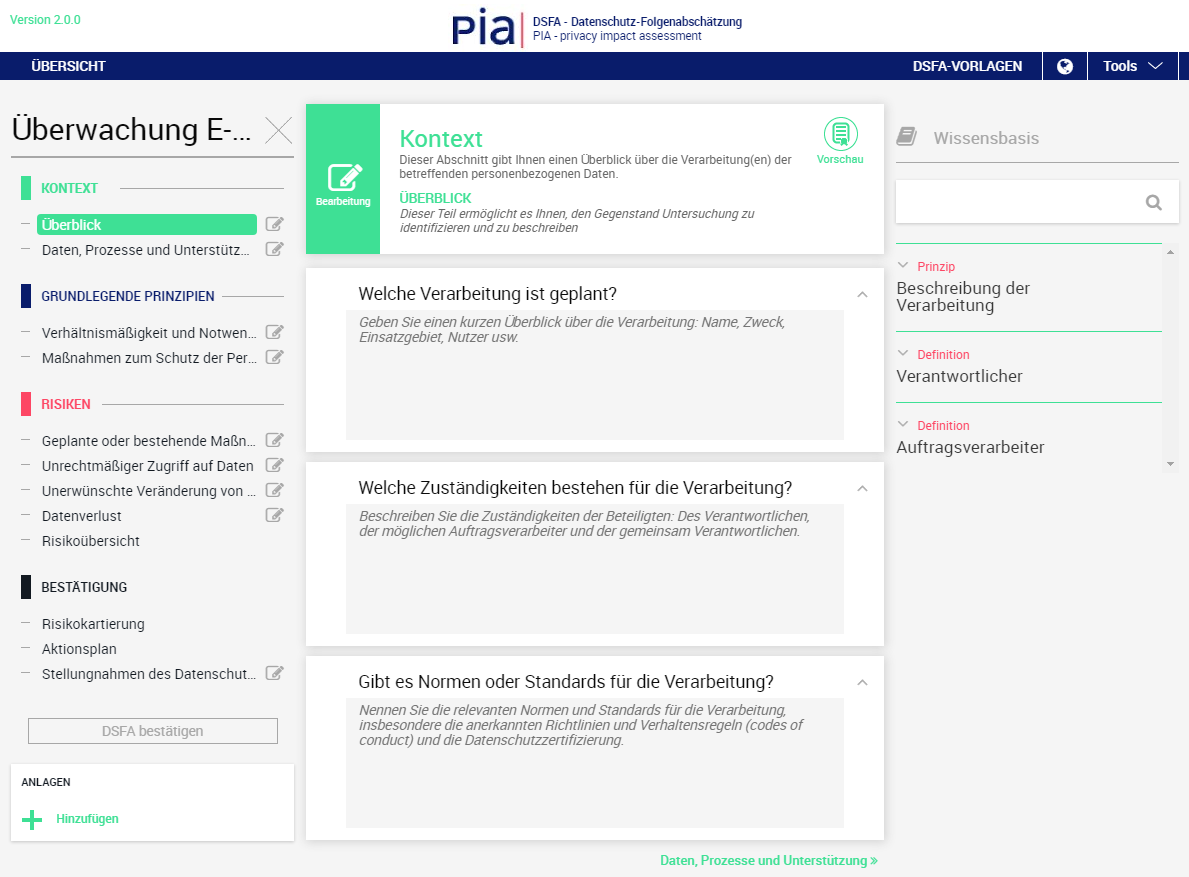The image size is (1189, 877).
Task: Open the Vorschau preview icon
Action: click(x=840, y=134)
